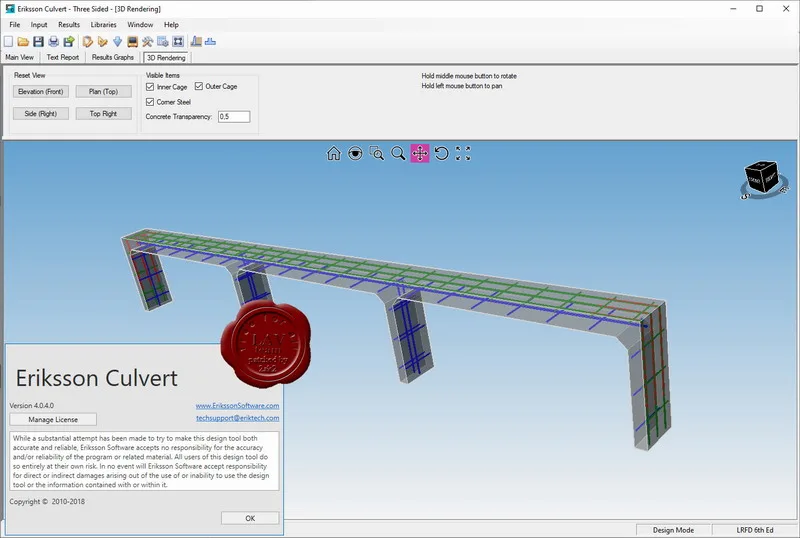800x538 pixels.
Task: Click the rotate circular arrow viewport icon
Action: tap(441, 153)
